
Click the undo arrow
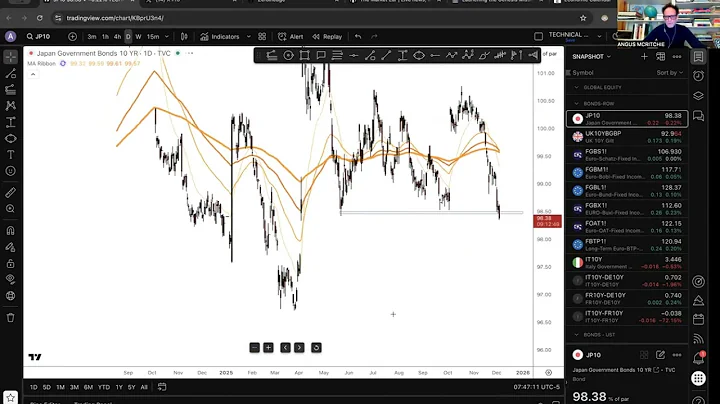pyautogui.click(x=358, y=37)
